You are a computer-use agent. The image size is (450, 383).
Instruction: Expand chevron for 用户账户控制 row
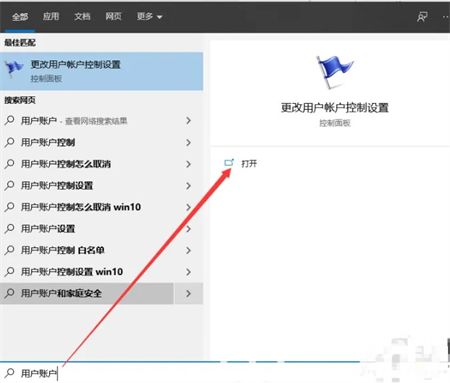click(x=188, y=143)
